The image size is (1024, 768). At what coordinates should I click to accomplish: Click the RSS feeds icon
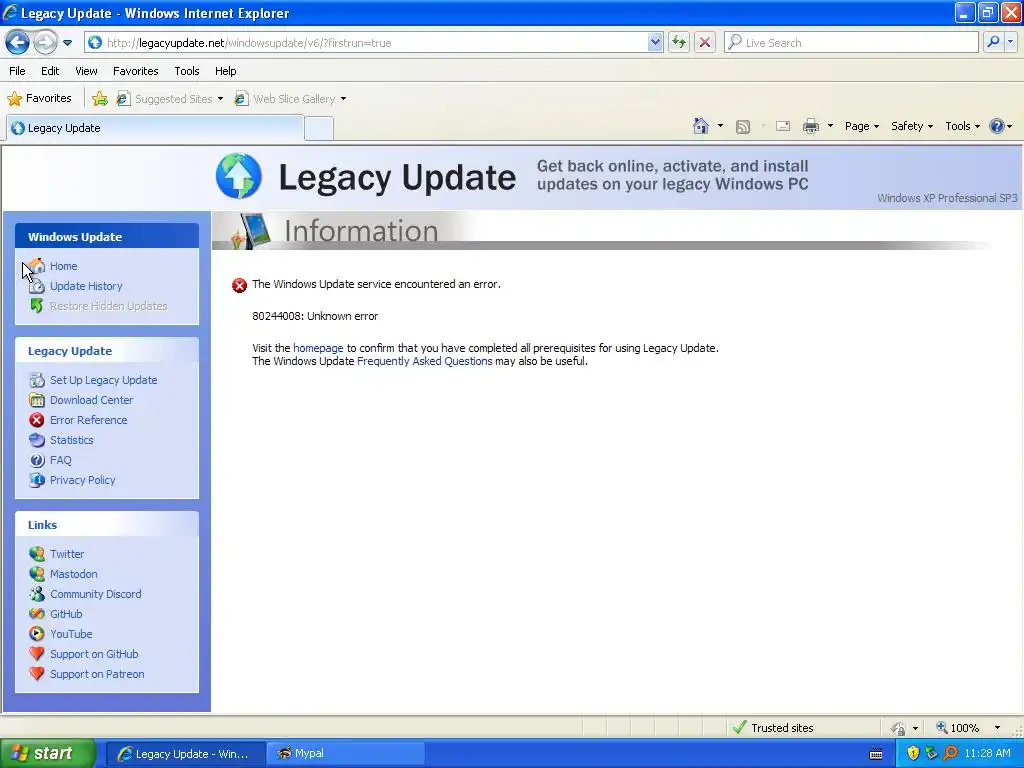point(743,127)
